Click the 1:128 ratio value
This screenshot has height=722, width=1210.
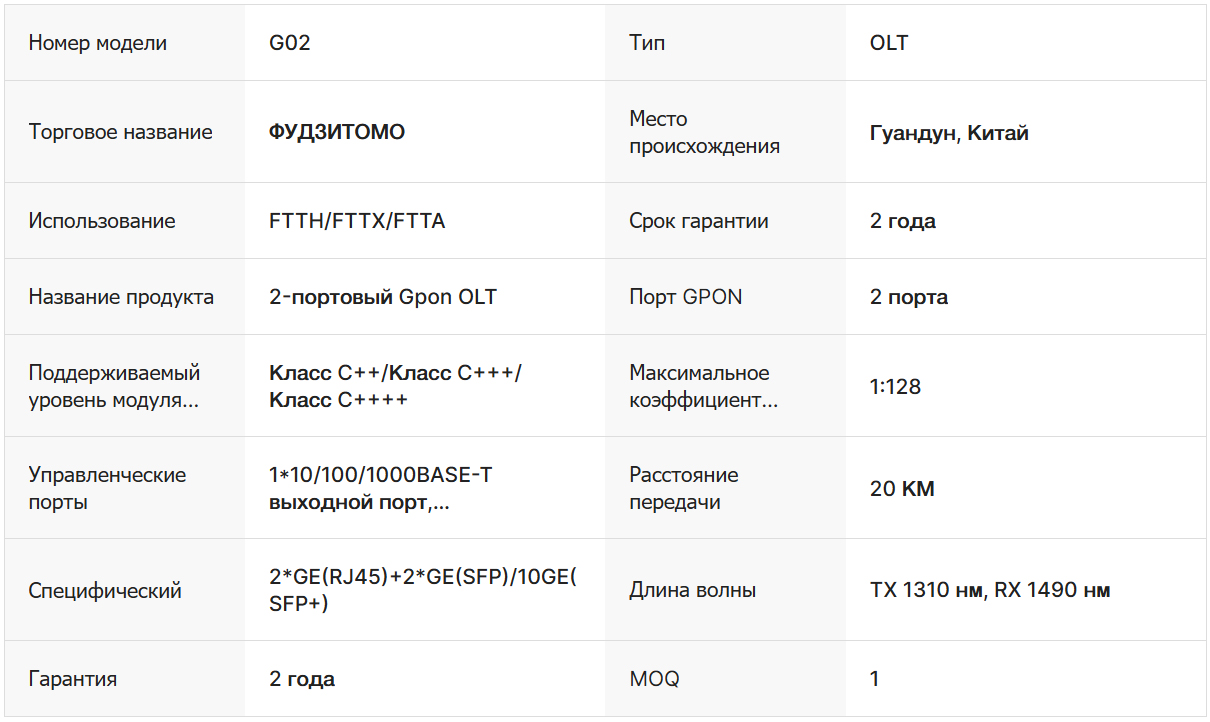coord(895,386)
